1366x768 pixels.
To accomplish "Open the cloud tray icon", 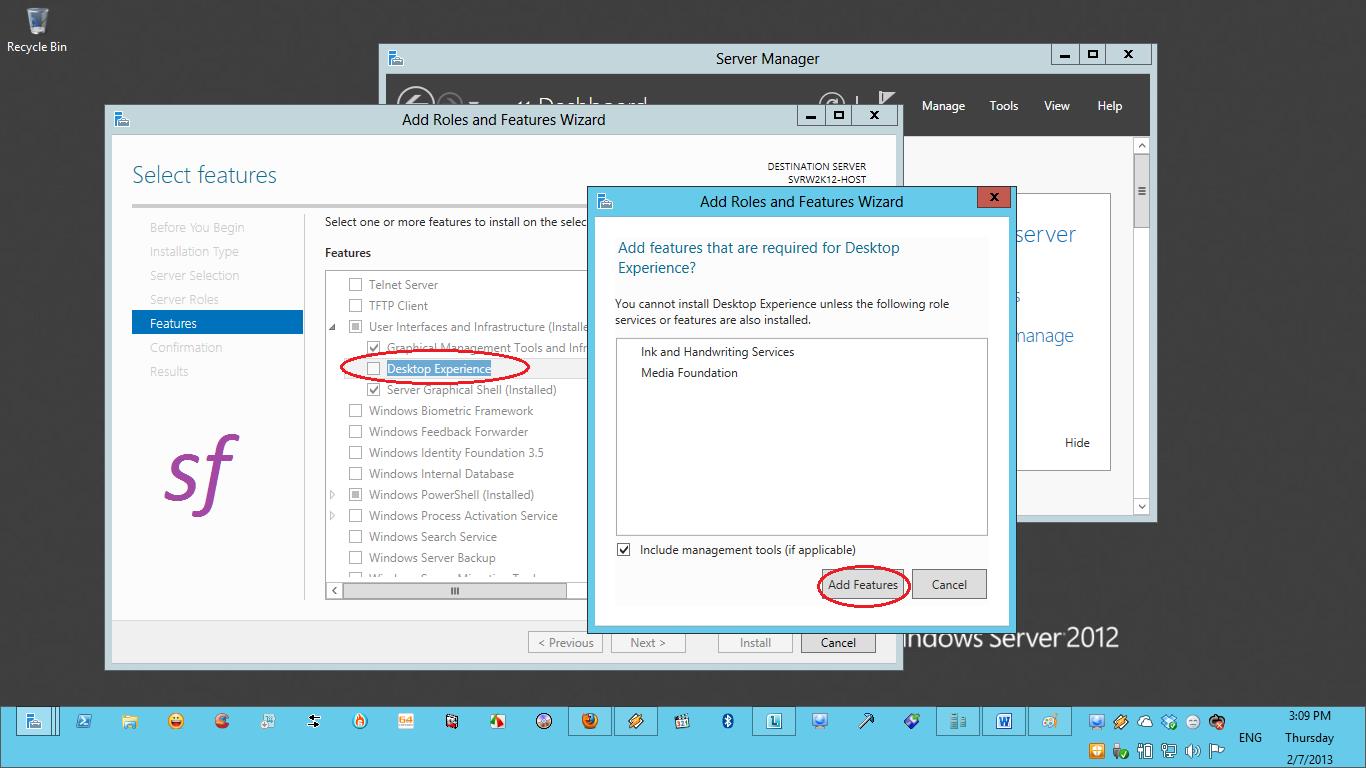I will 1145,722.
